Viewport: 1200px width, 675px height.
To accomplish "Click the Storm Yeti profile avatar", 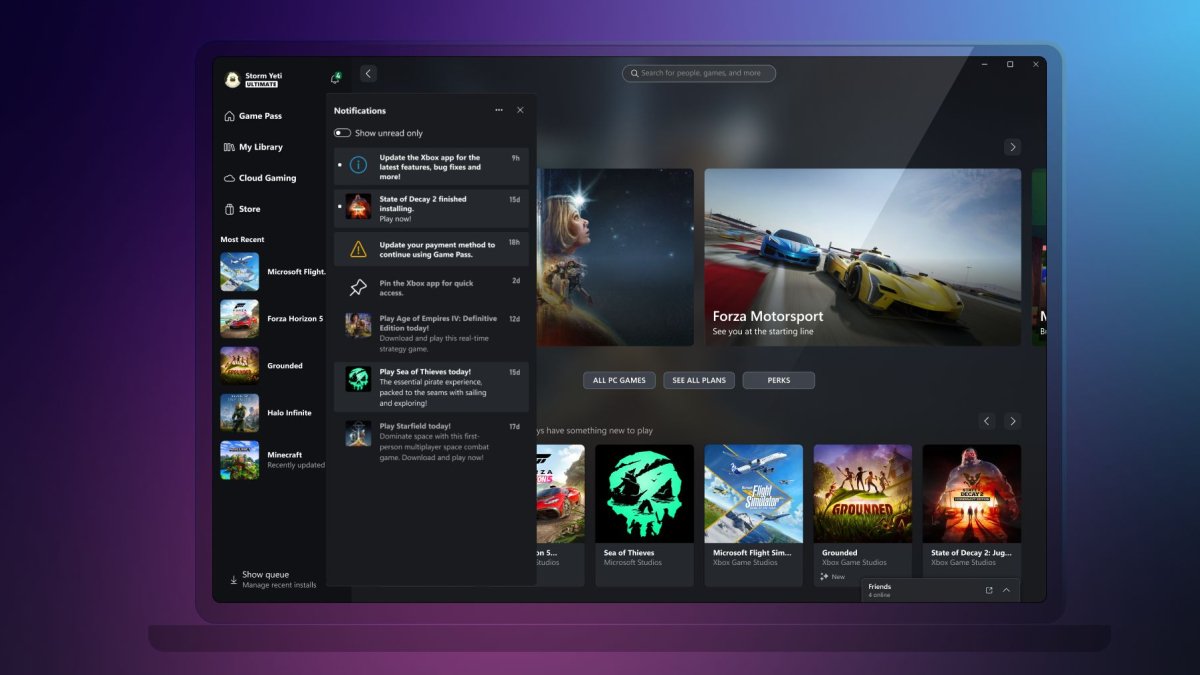I will point(232,77).
